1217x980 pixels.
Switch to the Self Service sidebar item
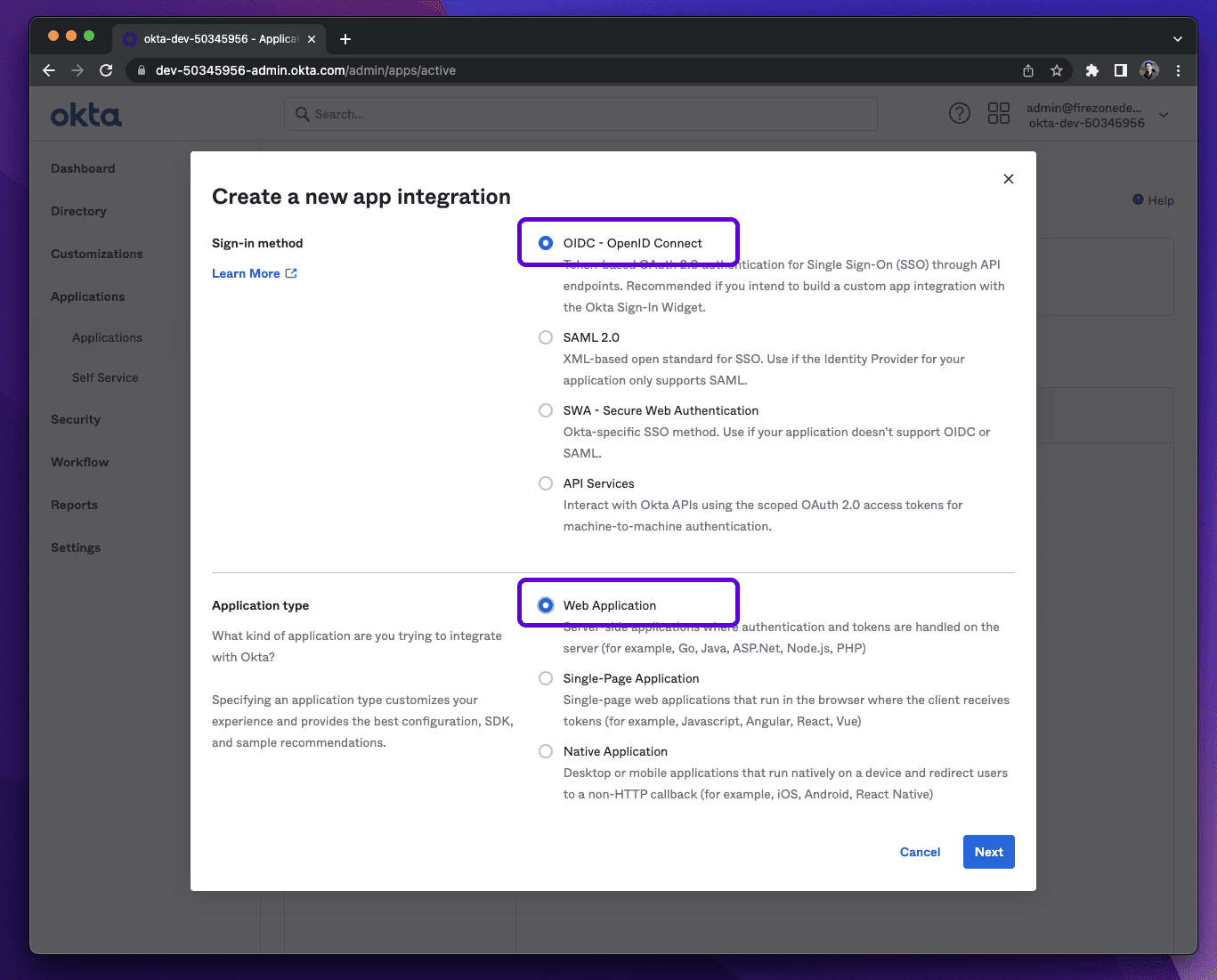coord(105,377)
